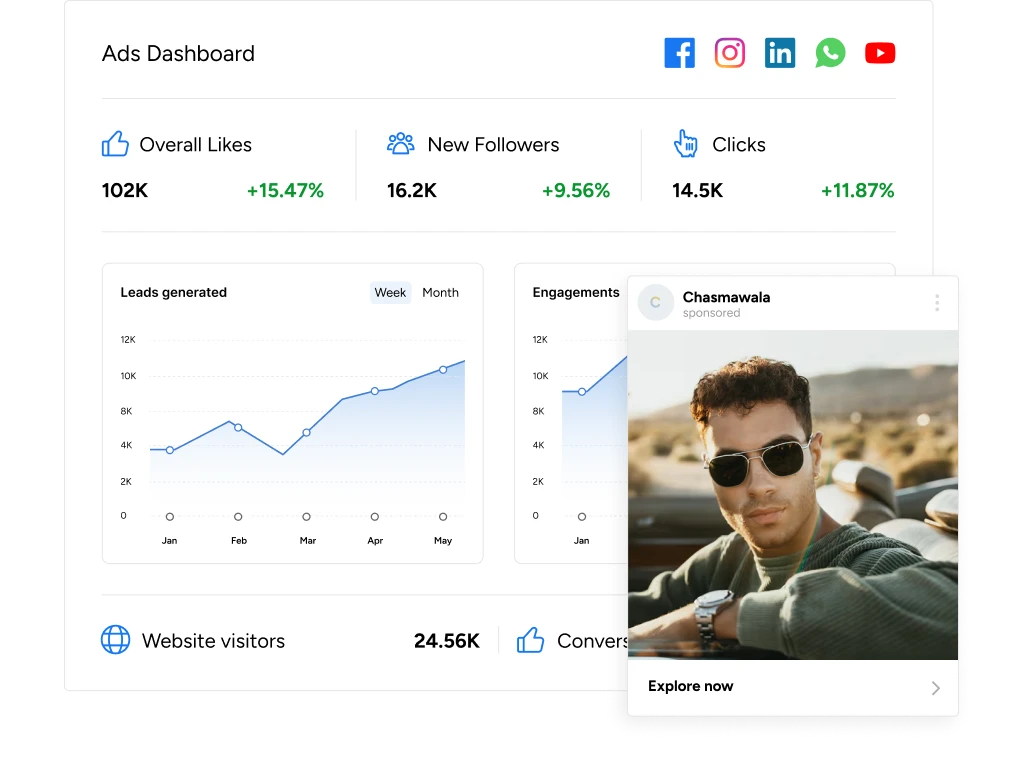The width and height of the screenshot is (1022, 760).
Task: Click the Ads Dashboard title
Action: [178, 53]
